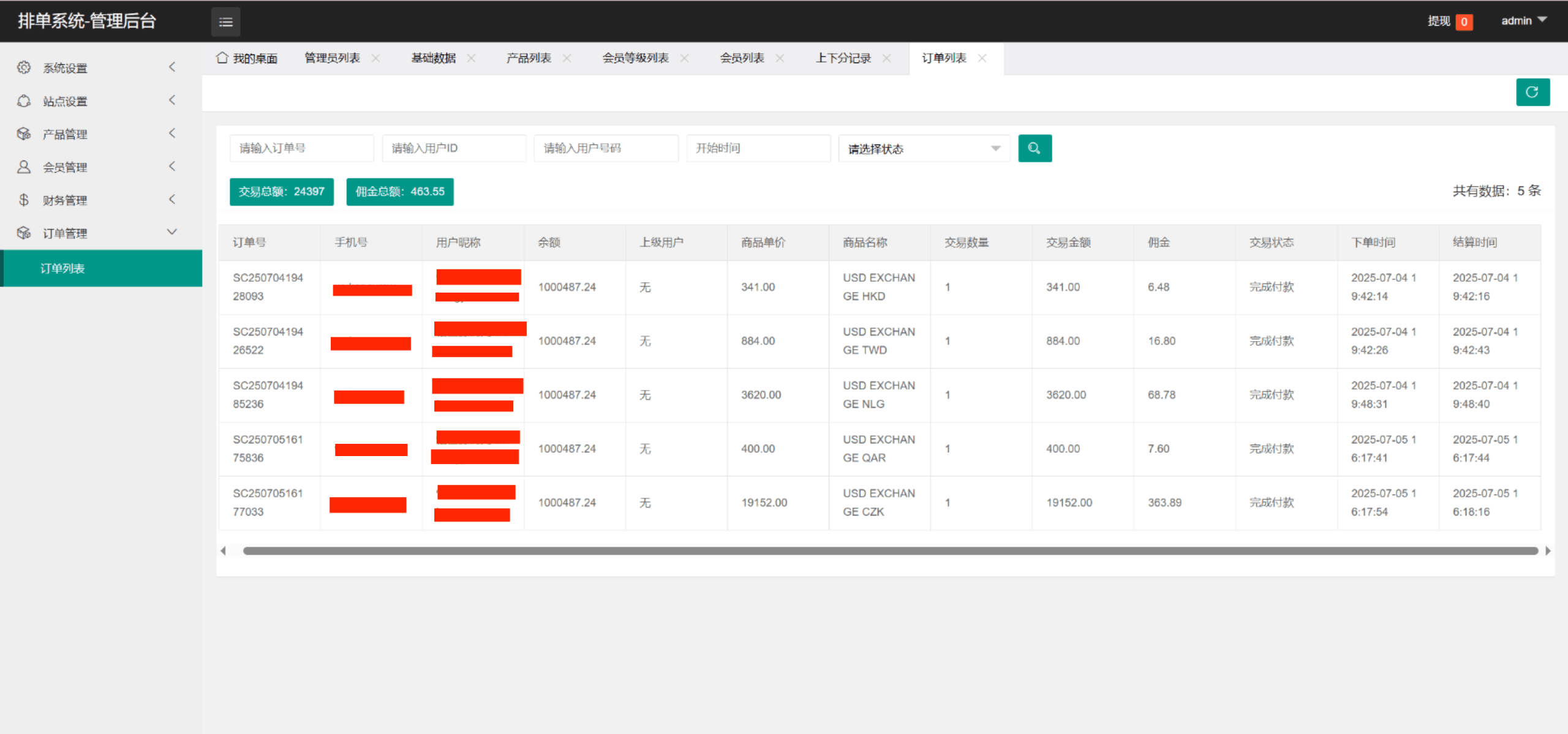Click the 我的桌面 home icon
This screenshot has height=734, width=1568.
[222, 58]
